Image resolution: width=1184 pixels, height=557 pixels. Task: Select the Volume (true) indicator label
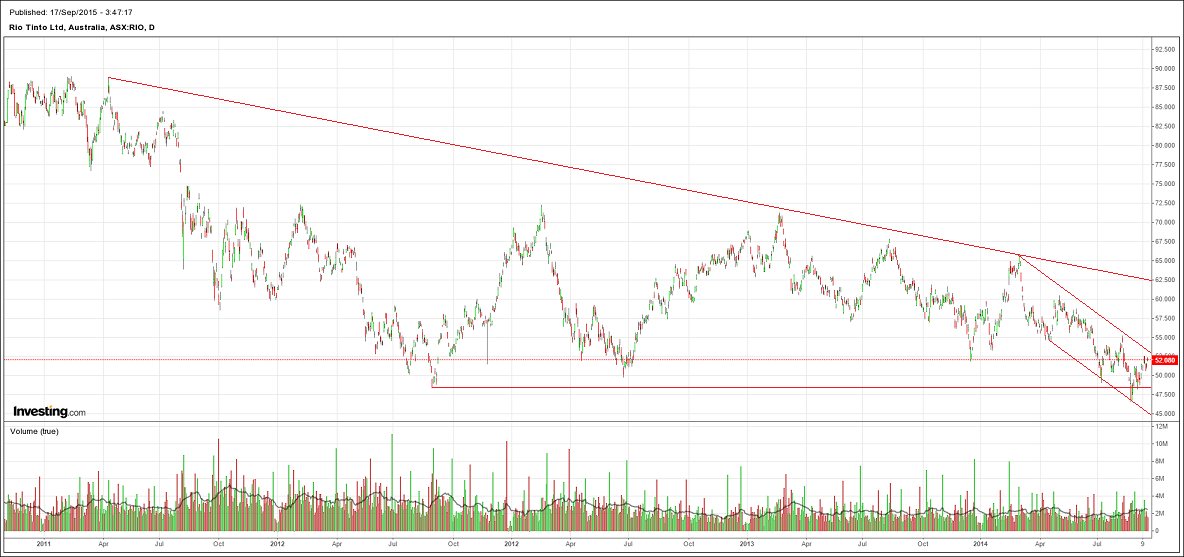point(35,431)
